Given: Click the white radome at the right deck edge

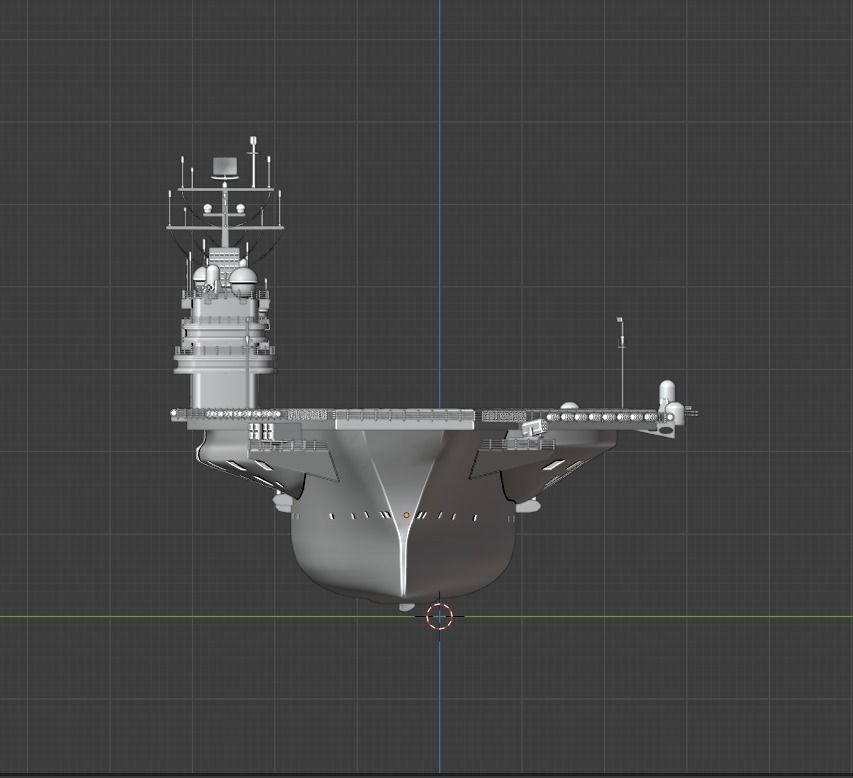Looking at the screenshot, I should [667, 394].
